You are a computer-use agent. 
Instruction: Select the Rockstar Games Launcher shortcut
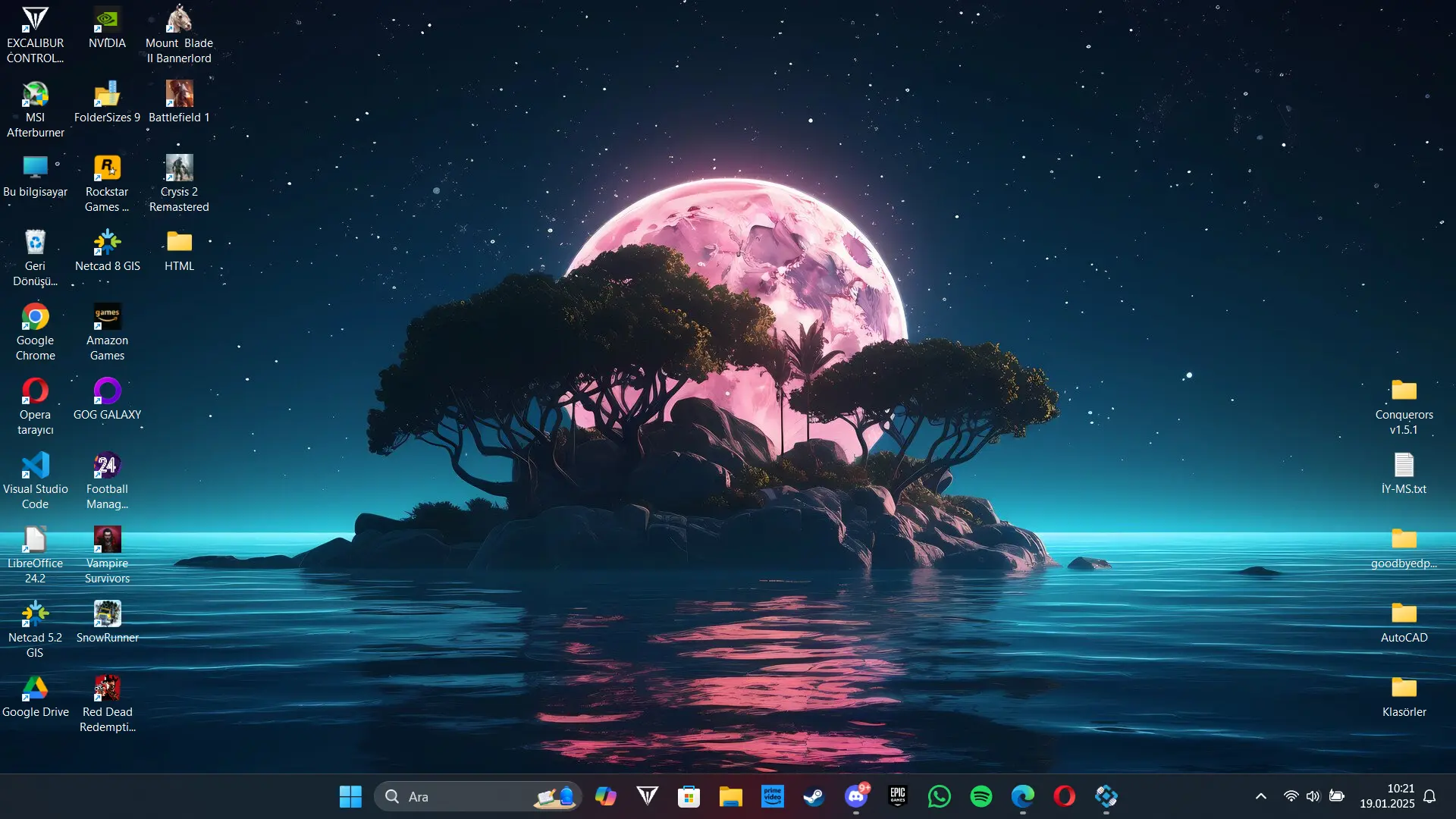click(107, 184)
